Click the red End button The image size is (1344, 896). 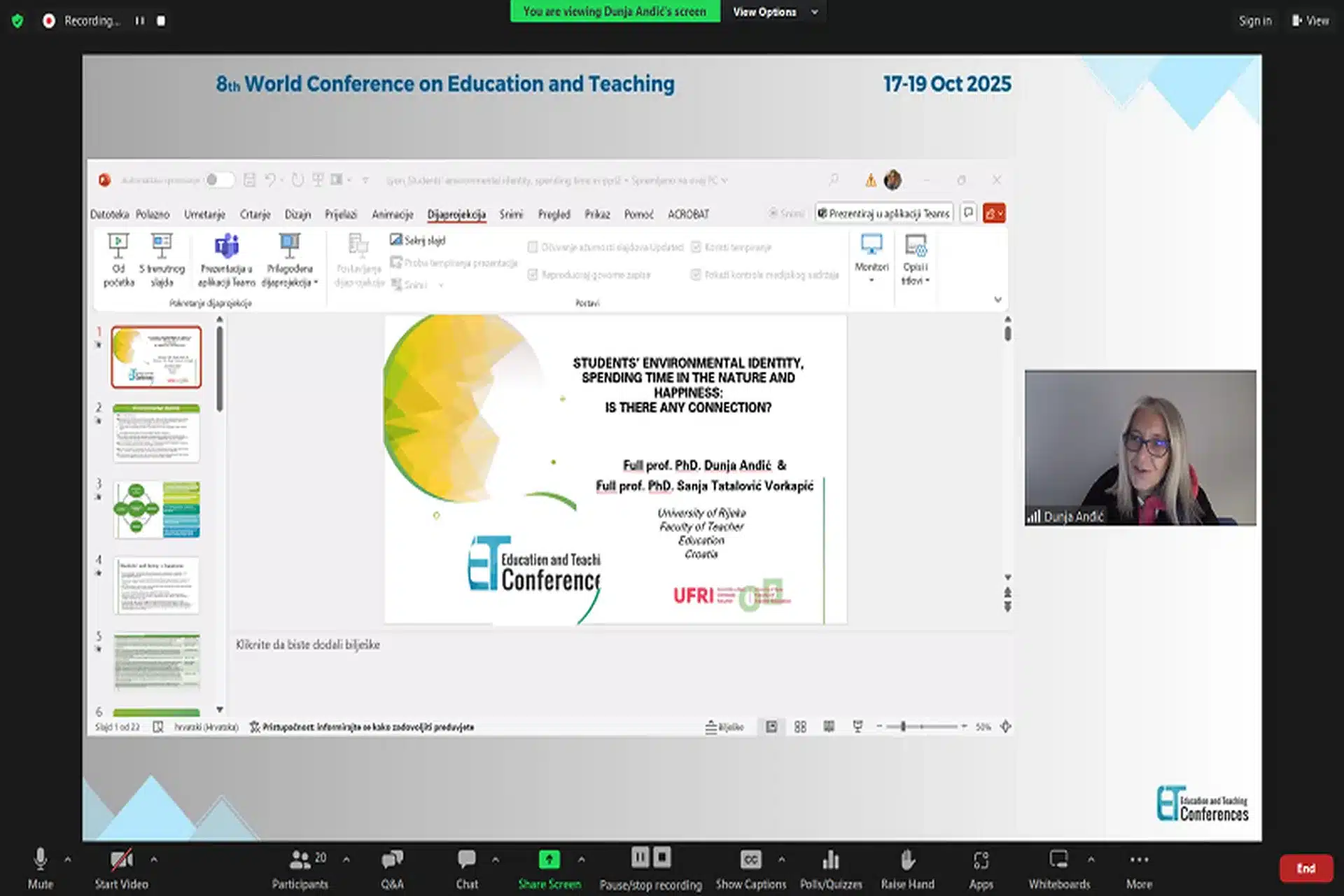pos(1305,868)
